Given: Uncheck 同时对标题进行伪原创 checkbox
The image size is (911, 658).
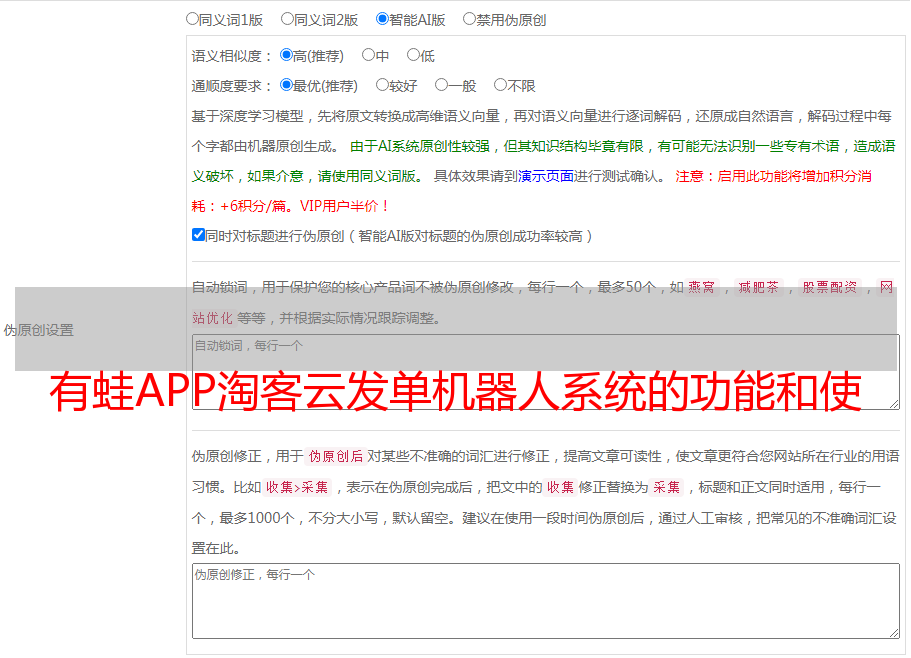Looking at the screenshot, I should [x=198, y=235].
